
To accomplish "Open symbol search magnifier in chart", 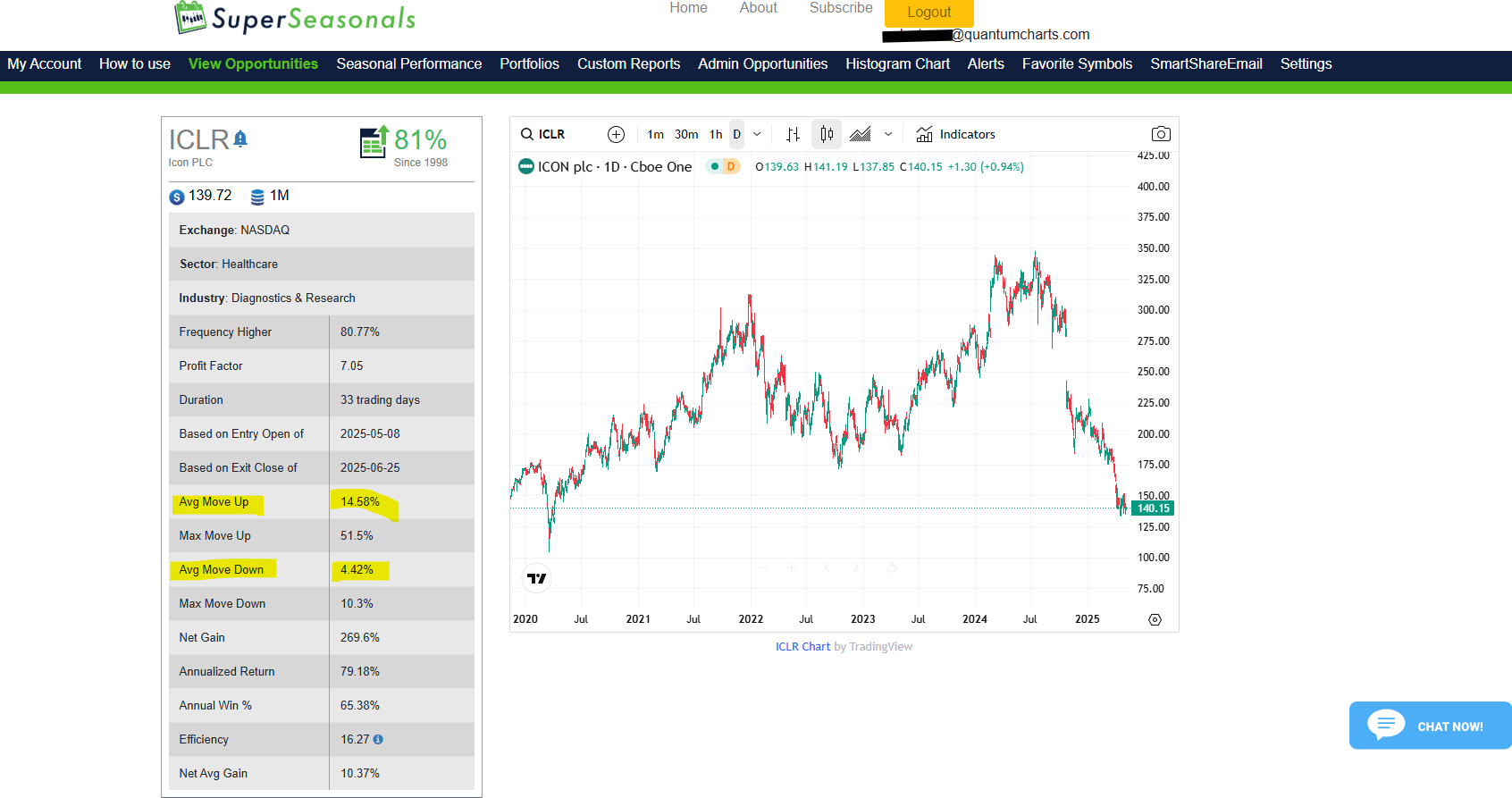I will coord(527,134).
